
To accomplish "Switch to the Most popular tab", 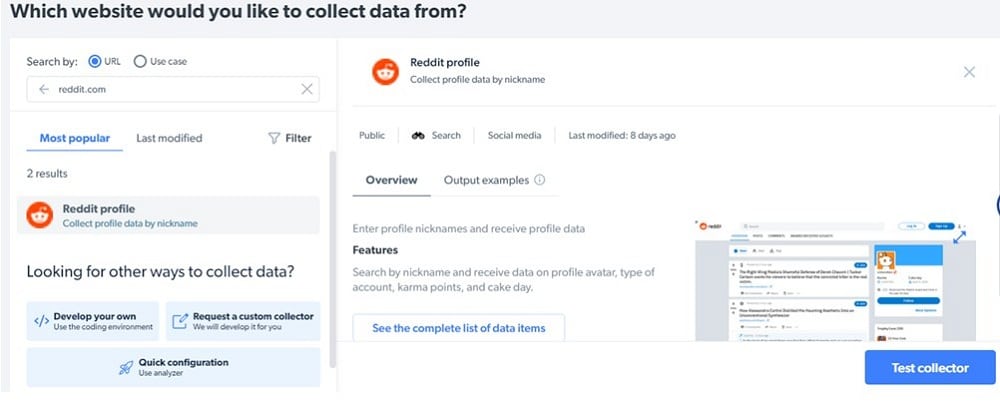I will point(75,138).
